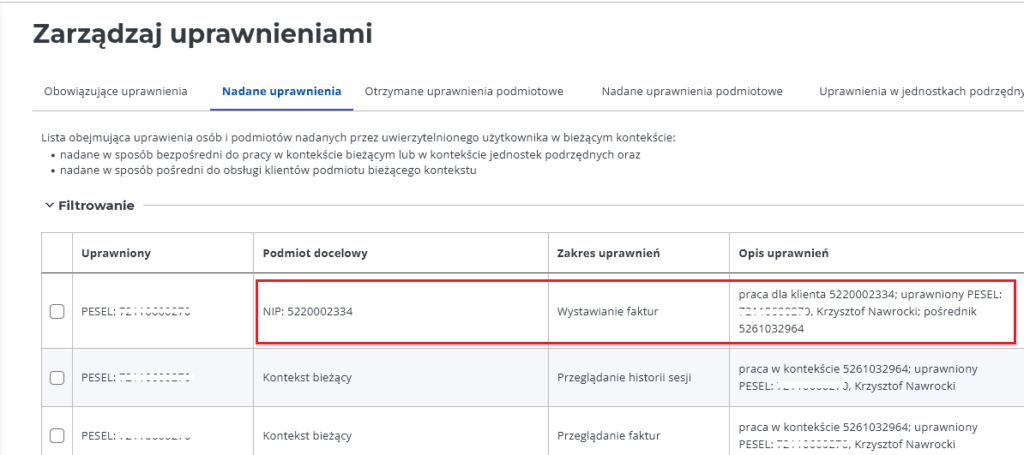Open the Obowiązujące uprawnienia tab
Viewport: 1024px width, 455px height.
[x=115, y=91]
